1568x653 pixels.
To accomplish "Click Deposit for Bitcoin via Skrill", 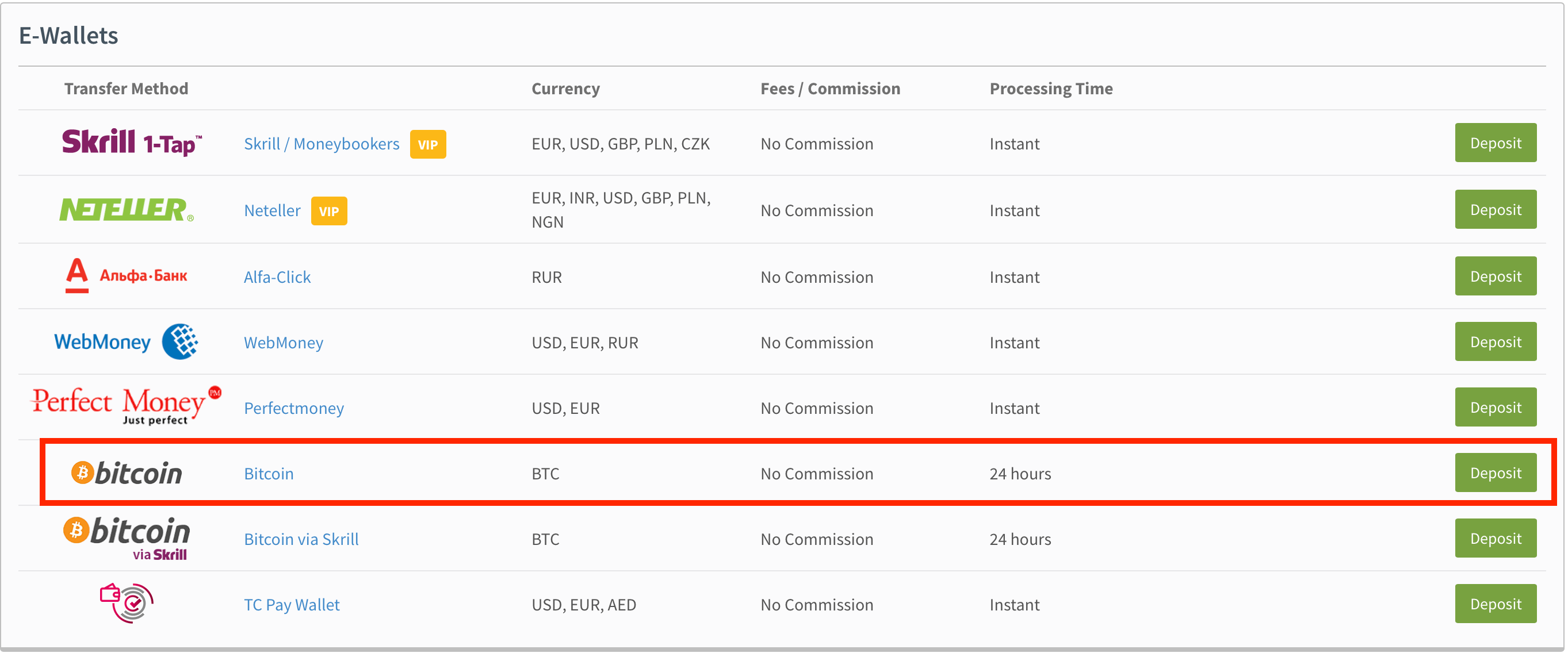I will (1496, 539).
